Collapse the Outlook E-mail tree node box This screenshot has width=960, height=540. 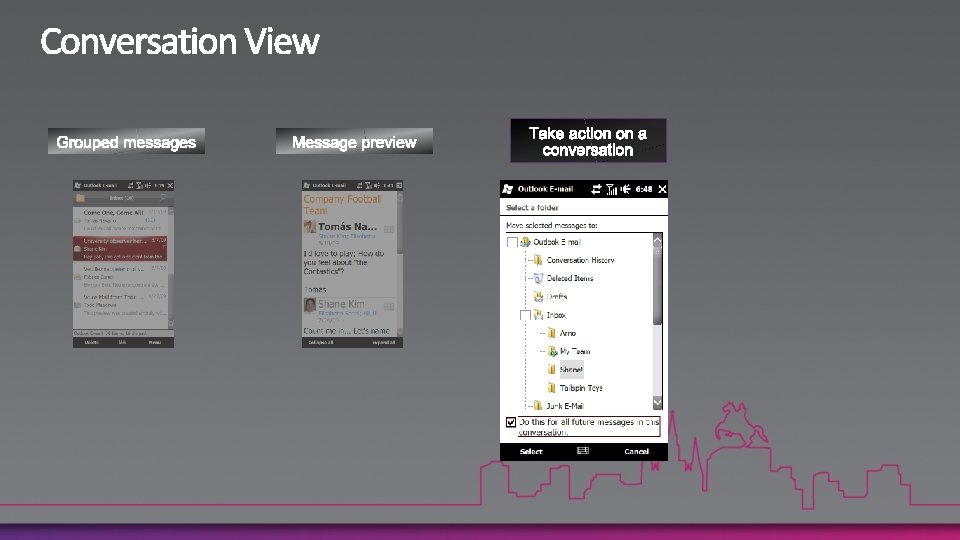(x=512, y=242)
